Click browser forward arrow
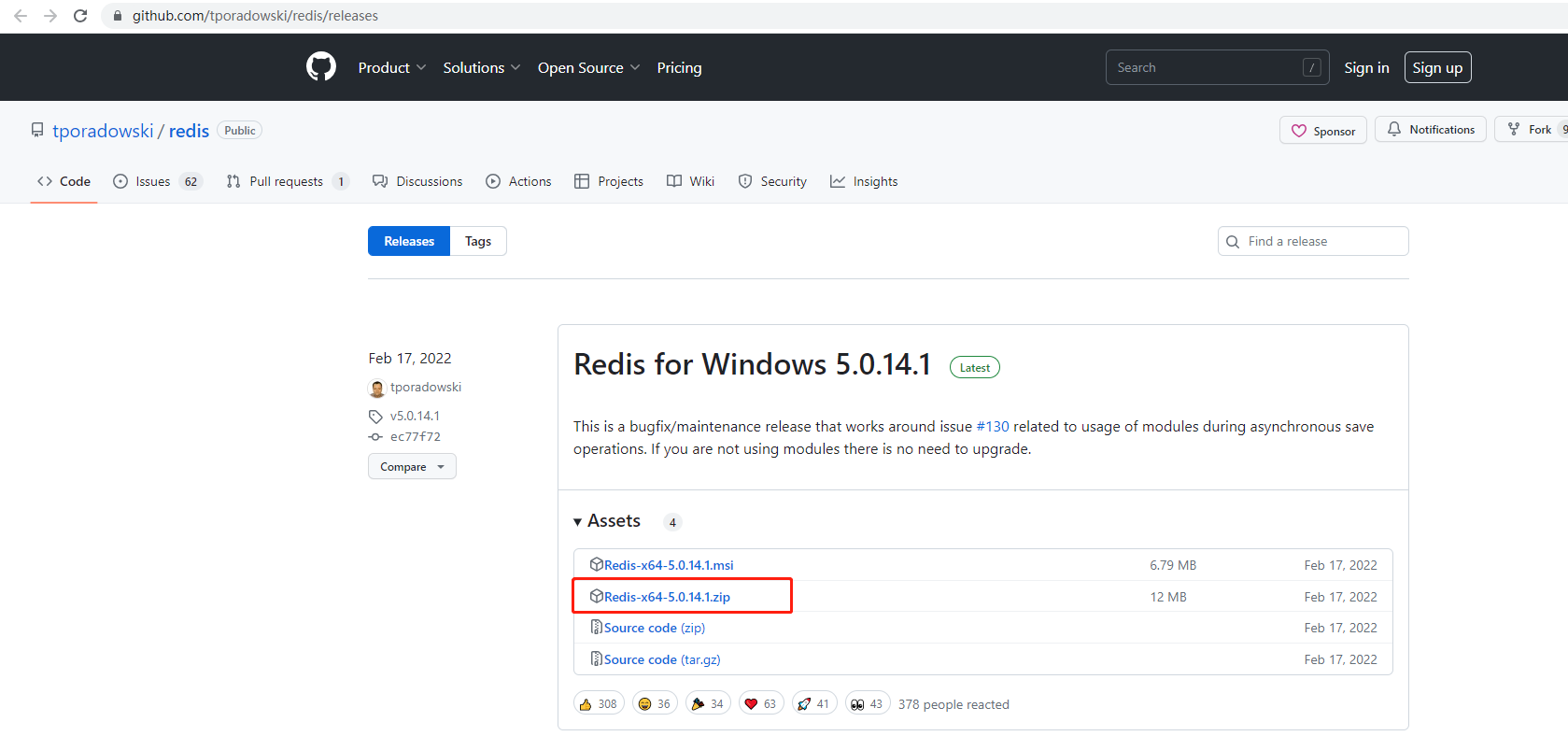Image resolution: width=1568 pixels, height=736 pixels. 50,16
